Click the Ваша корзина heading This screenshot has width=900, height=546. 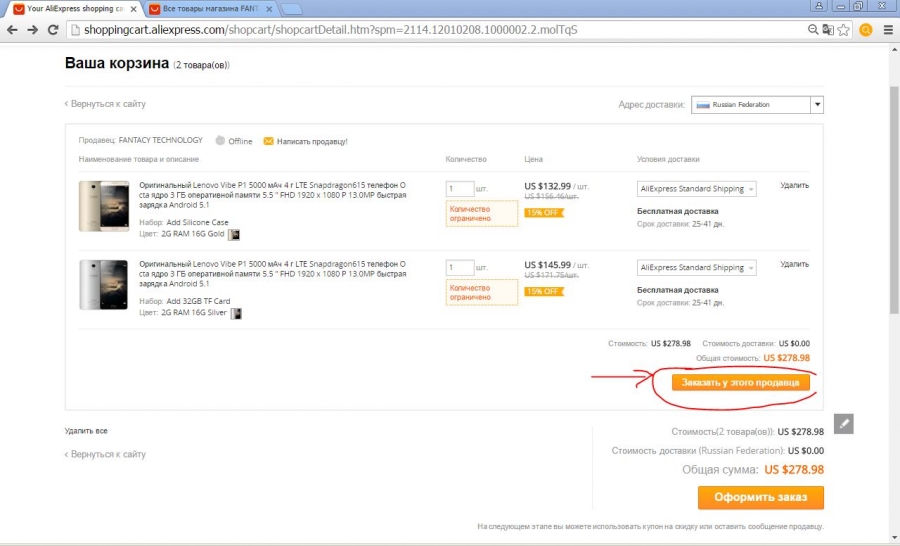point(117,63)
